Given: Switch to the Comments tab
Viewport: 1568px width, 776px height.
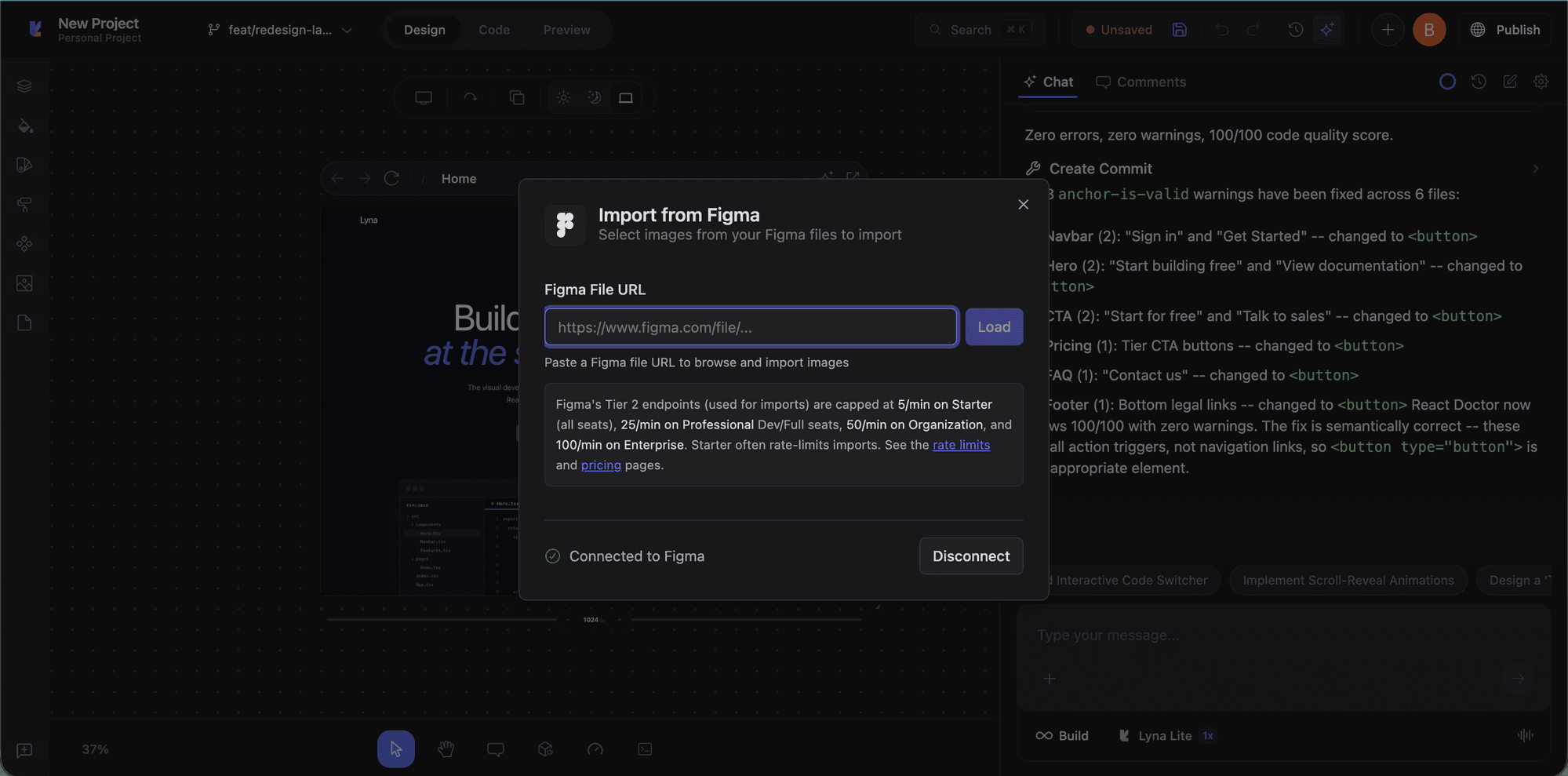Looking at the screenshot, I should pos(1141,82).
